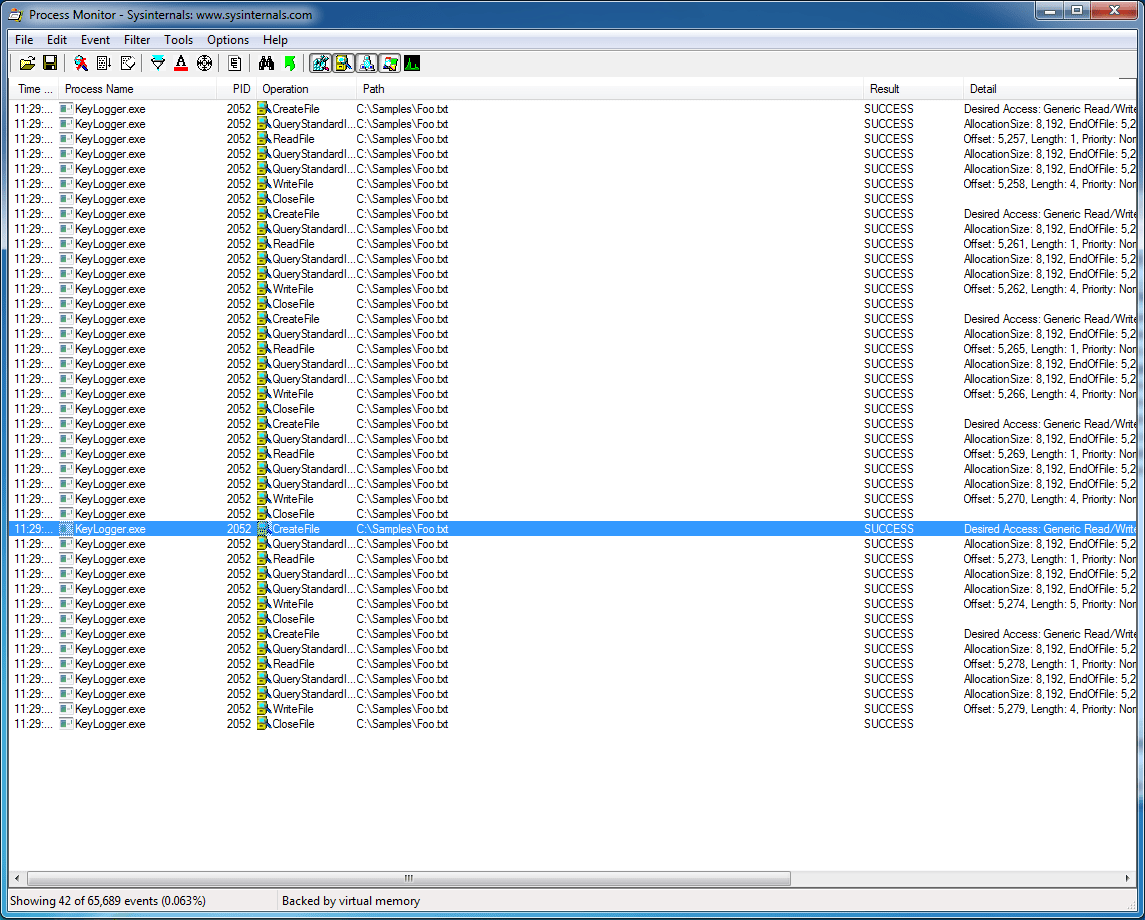Viewport: 1145px width, 920px height.
Task: Toggle the Capture events magnifier icon
Action: point(80,64)
